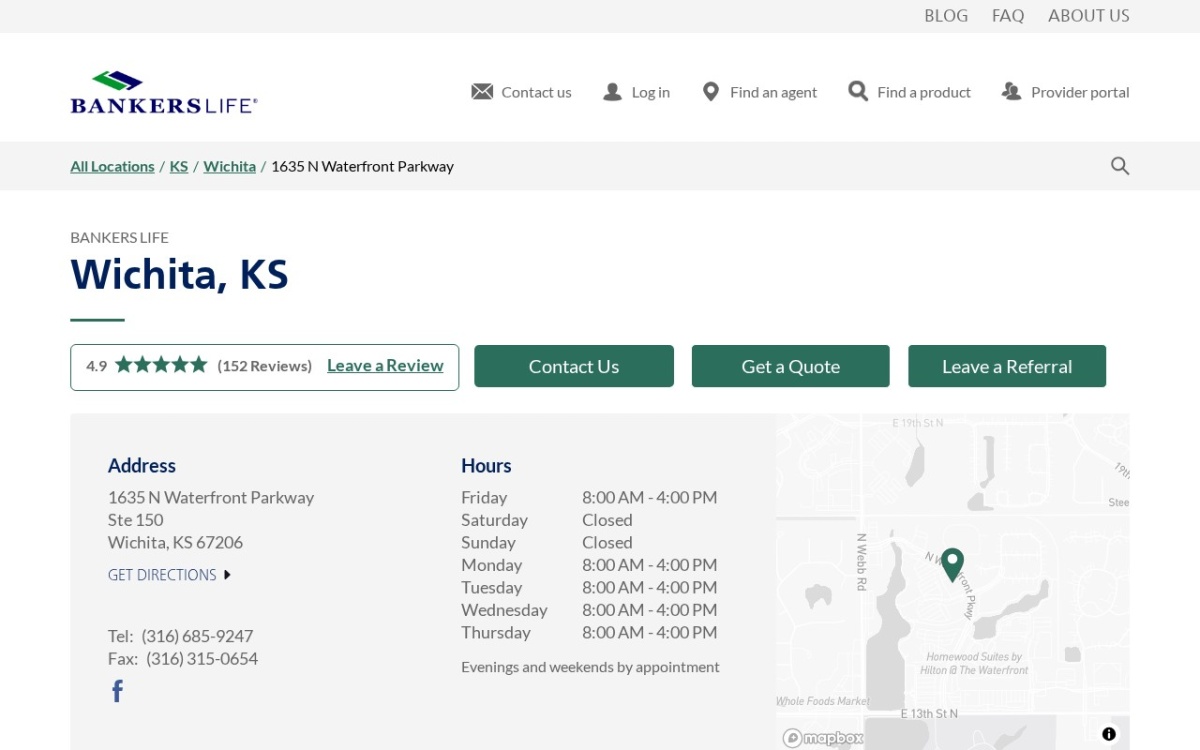
Task: Open Find an agent
Action: point(773,92)
